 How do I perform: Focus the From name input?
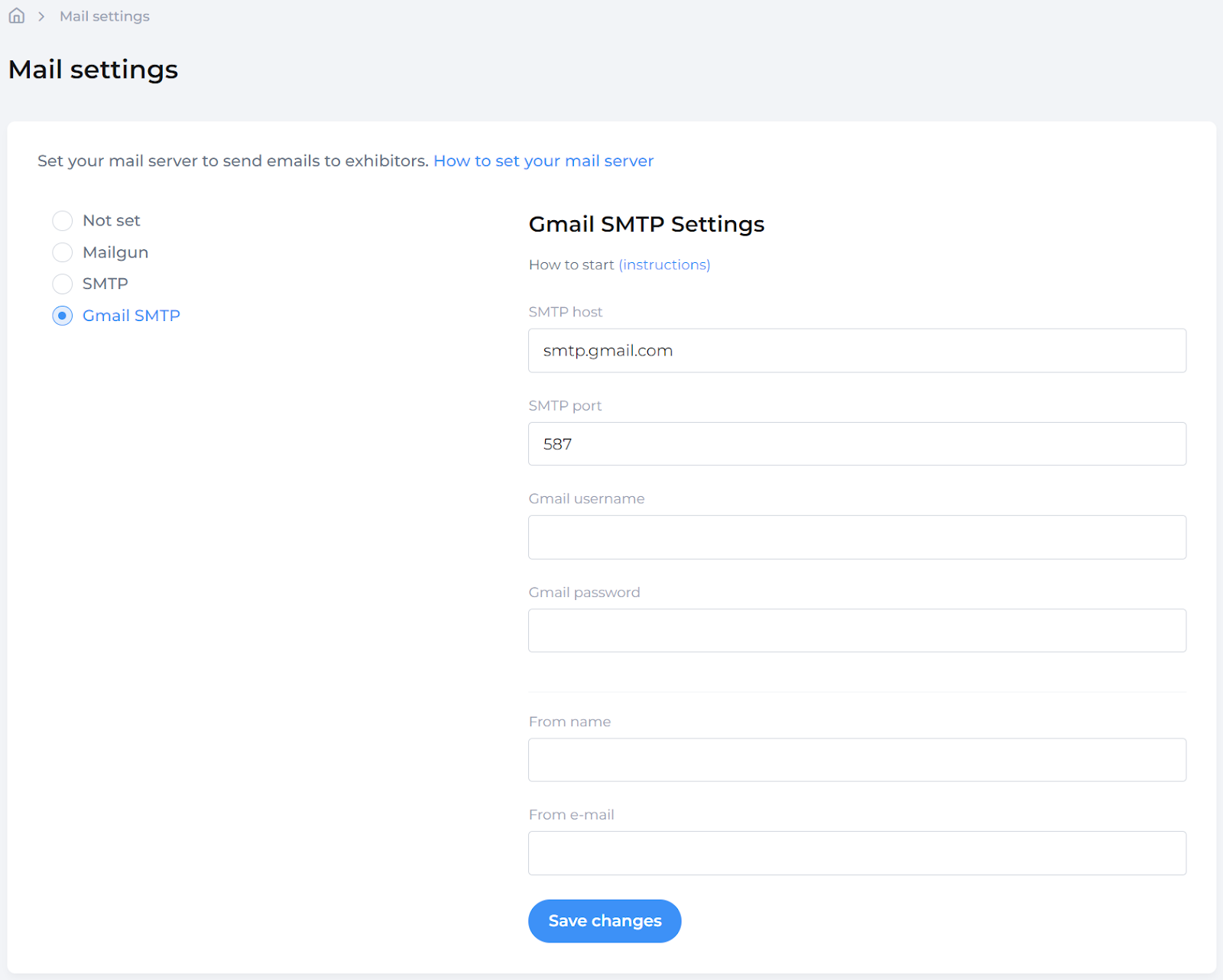(857, 760)
